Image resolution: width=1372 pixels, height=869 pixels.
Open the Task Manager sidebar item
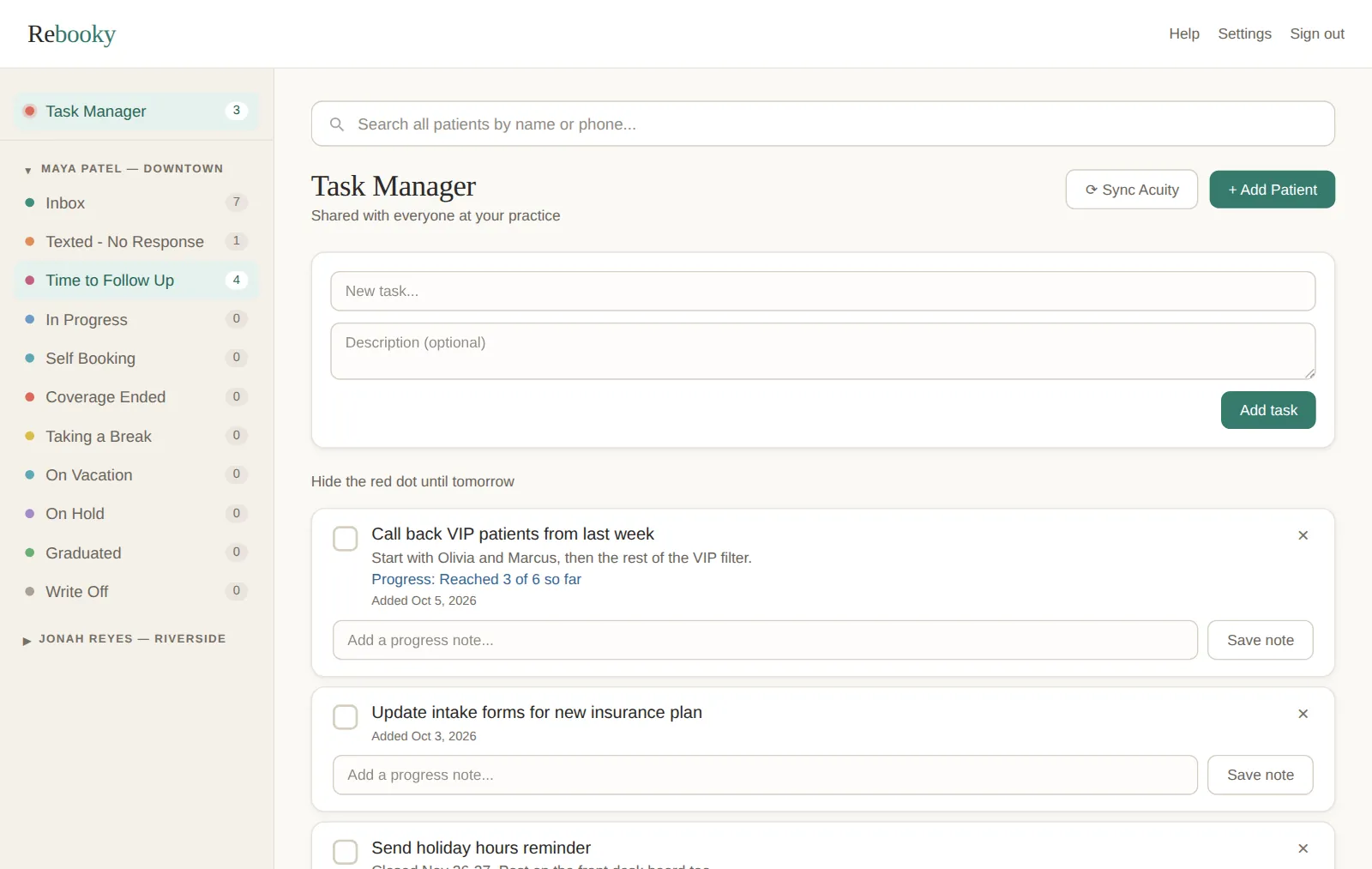(135, 112)
